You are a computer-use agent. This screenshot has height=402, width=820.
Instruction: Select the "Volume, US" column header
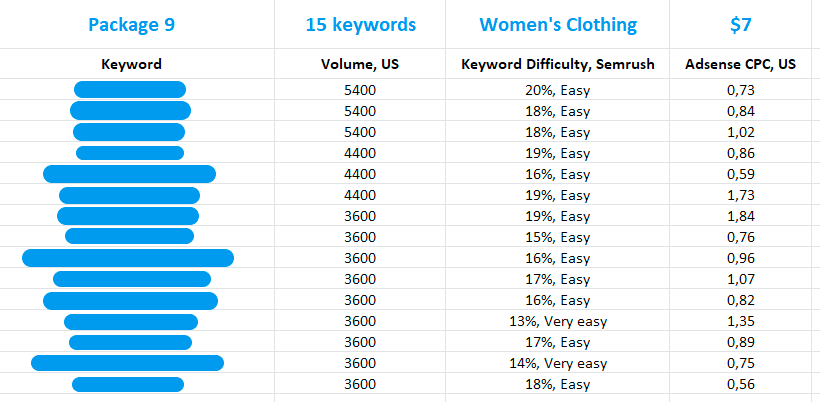[360, 64]
